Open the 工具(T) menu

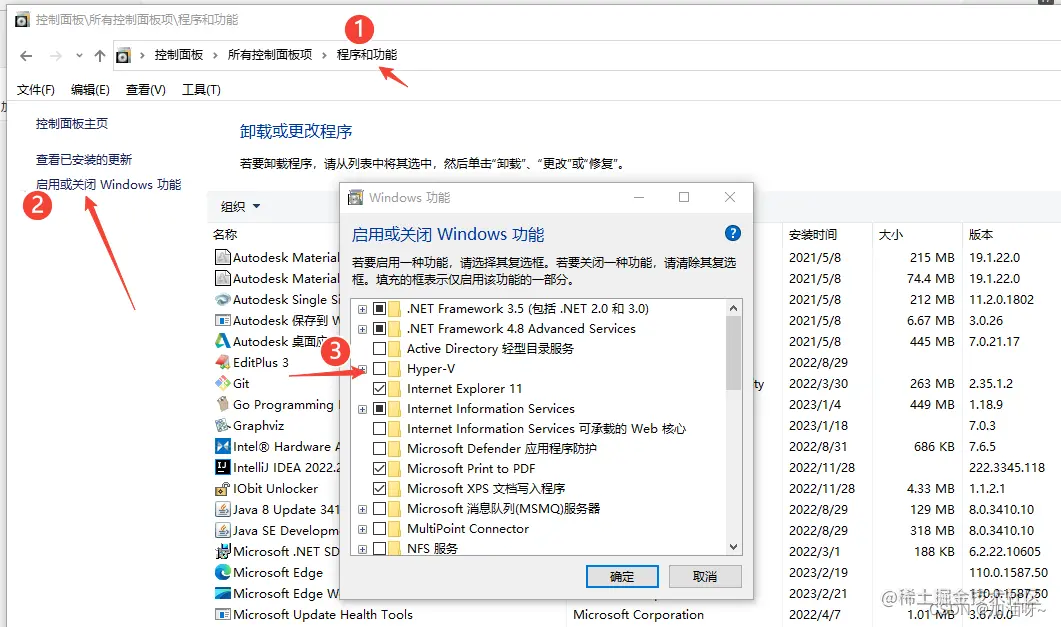point(201,89)
